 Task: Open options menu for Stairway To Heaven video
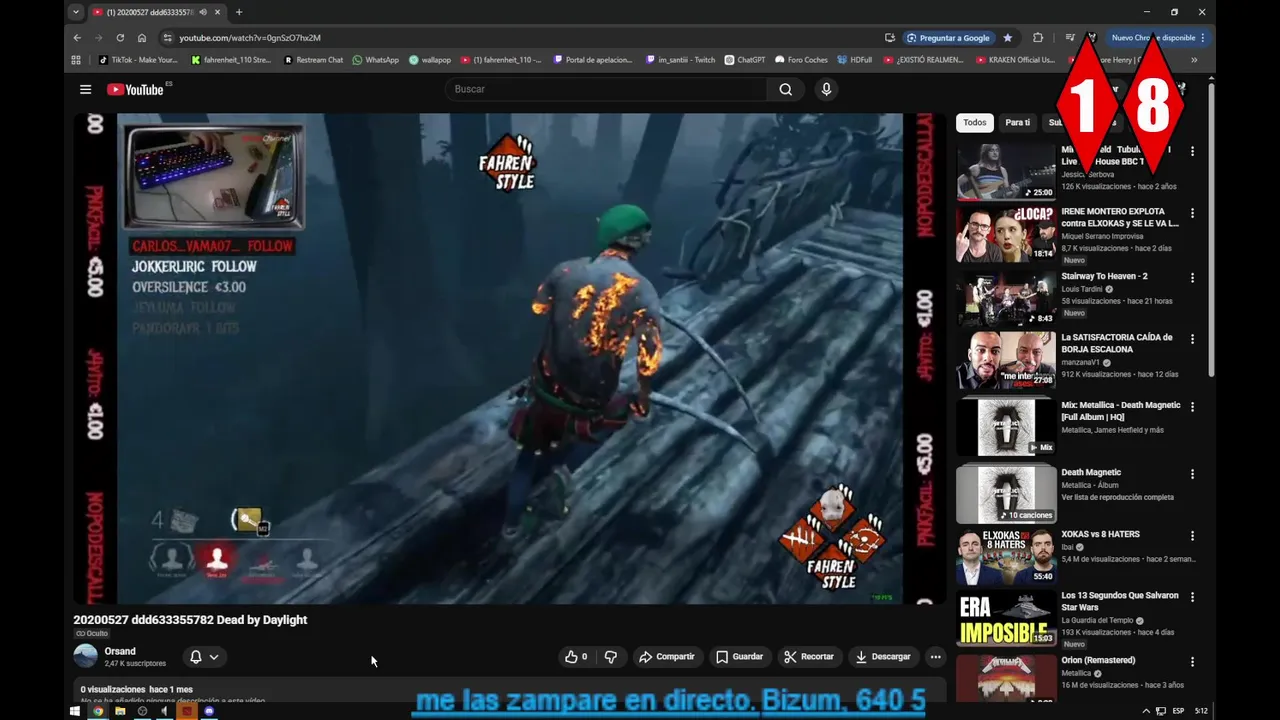(x=1192, y=277)
